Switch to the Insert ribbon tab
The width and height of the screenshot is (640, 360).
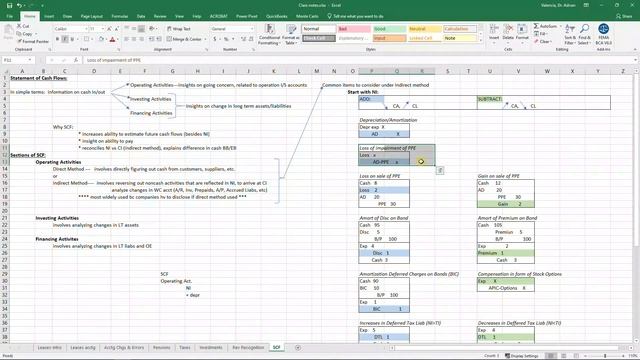coord(49,16)
